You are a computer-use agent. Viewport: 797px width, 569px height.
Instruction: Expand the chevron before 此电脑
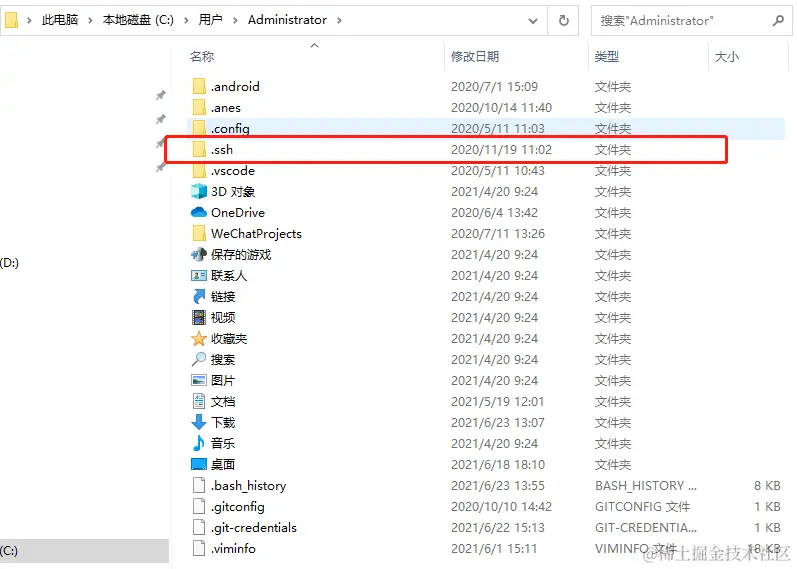[29, 20]
